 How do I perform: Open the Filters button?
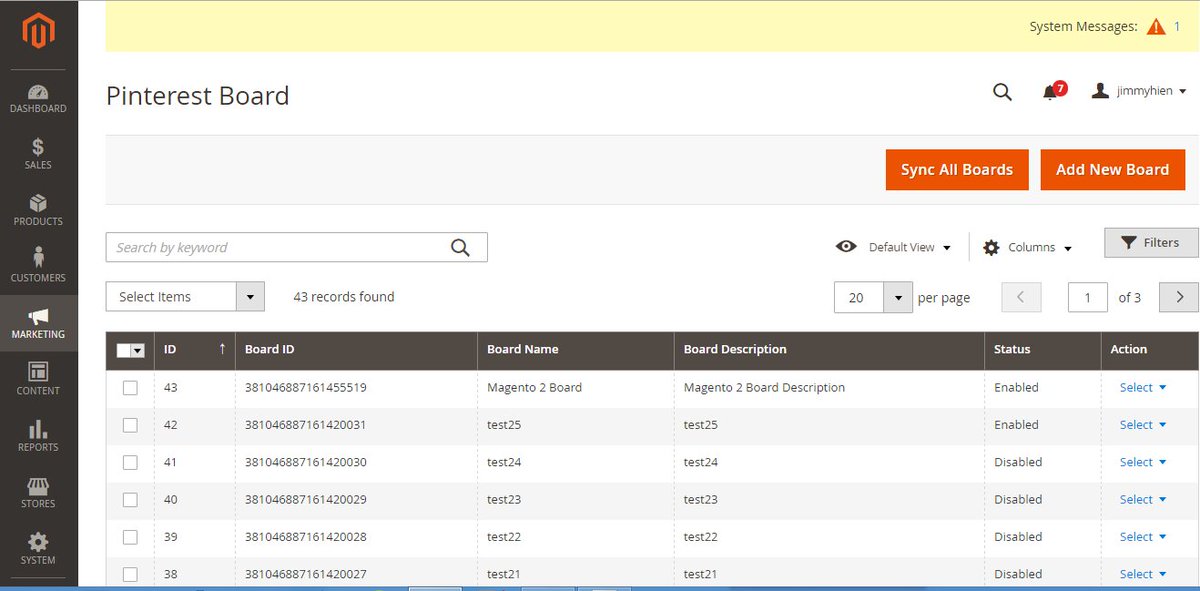1151,243
